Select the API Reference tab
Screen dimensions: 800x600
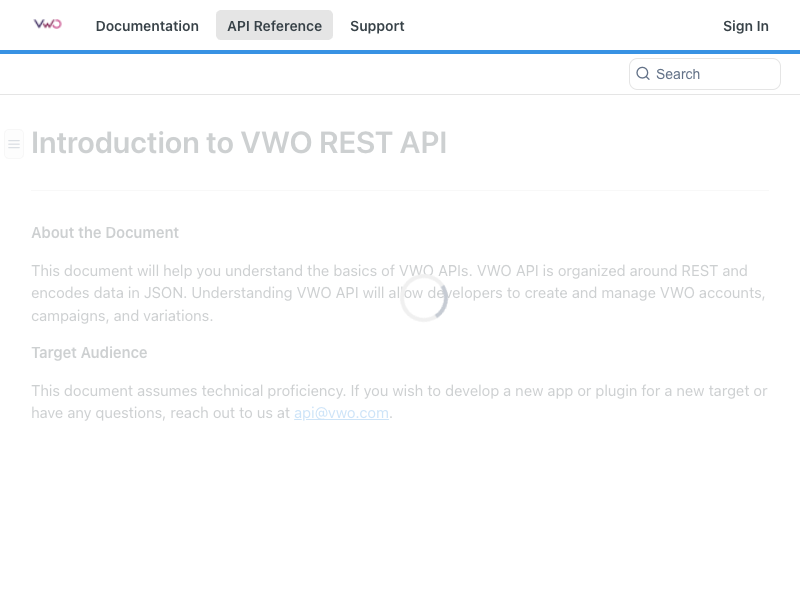click(274, 26)
